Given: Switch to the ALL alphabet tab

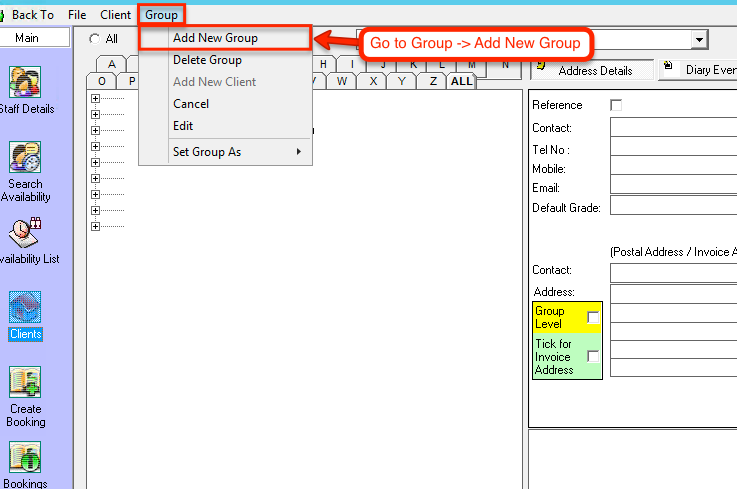Looking at the screenshot, I should tap(461, 81).
